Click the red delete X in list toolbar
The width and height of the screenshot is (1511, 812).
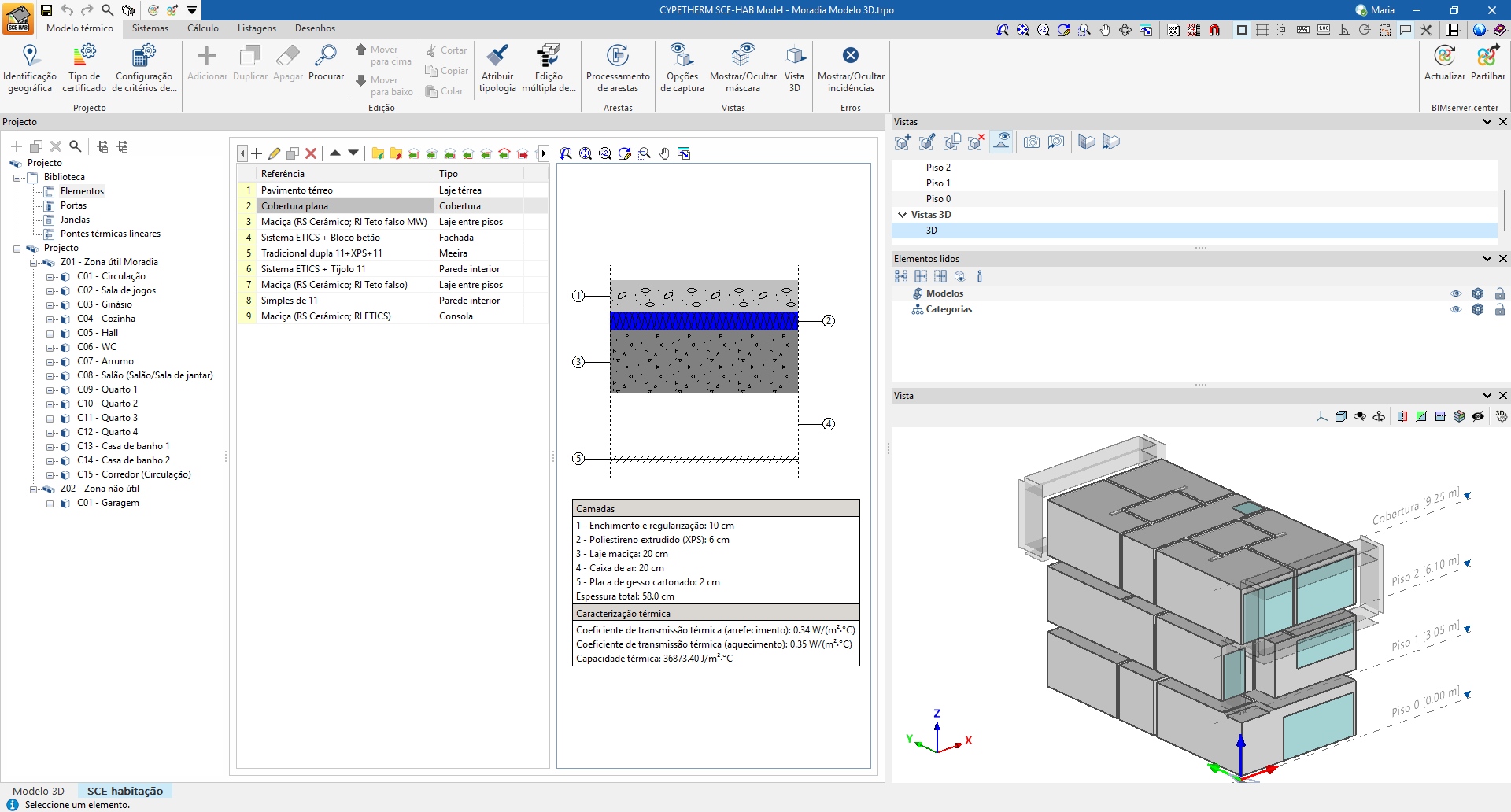[x=311, y=153]
